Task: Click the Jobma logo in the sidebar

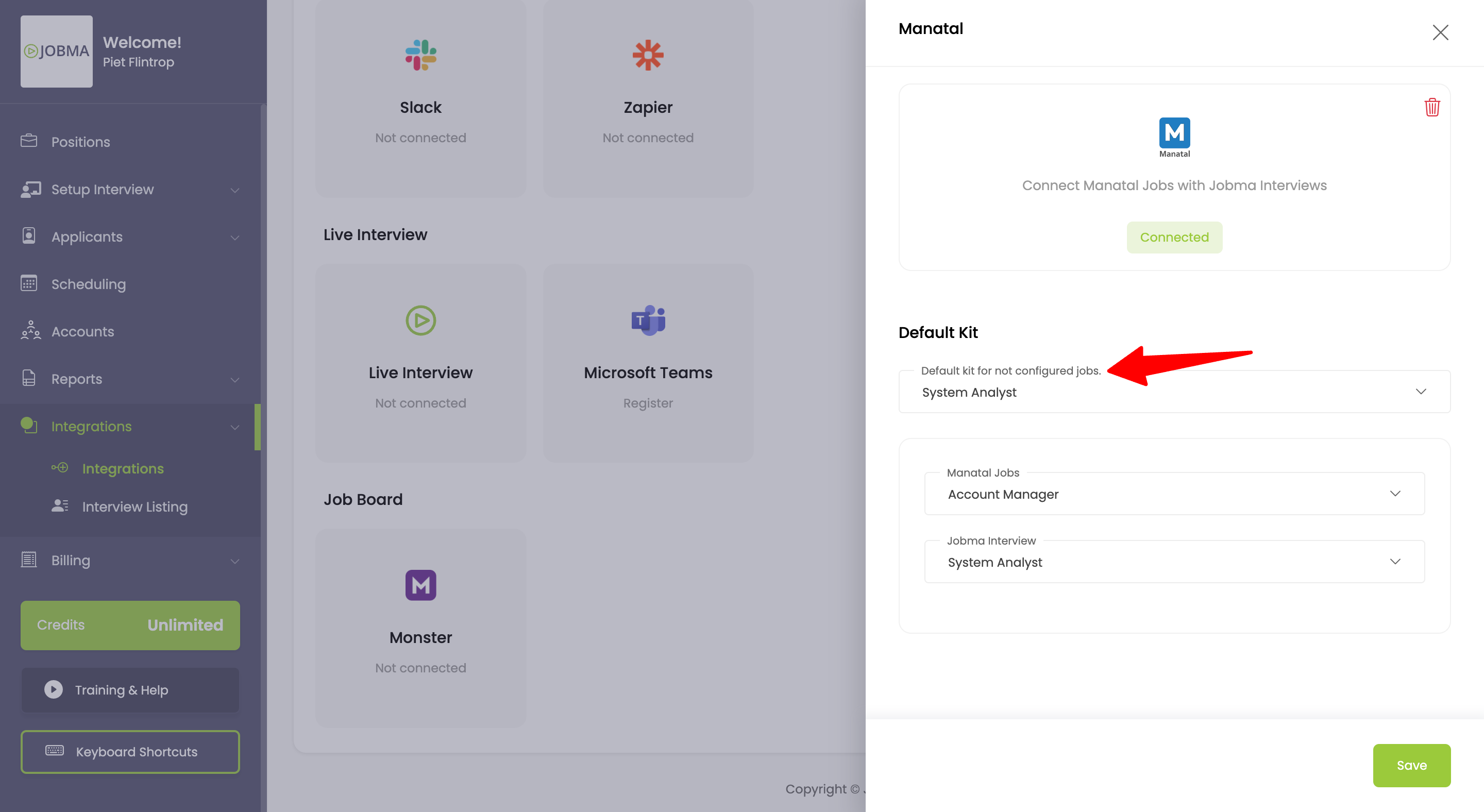Action: (x=57, y=51)
